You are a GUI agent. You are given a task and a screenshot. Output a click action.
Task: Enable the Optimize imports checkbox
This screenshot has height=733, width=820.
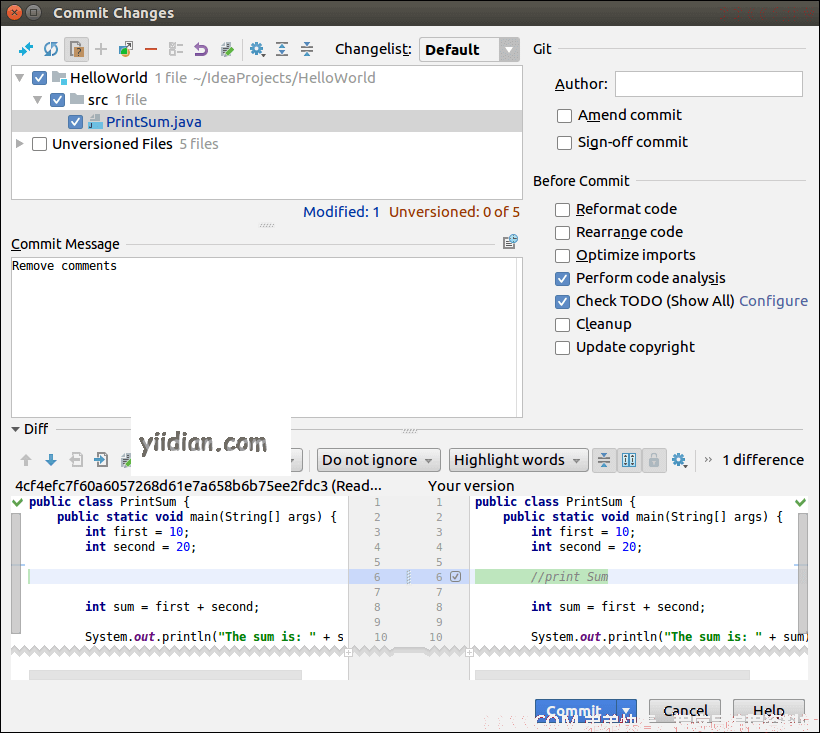pyautogui.click(x=562, y=256)
